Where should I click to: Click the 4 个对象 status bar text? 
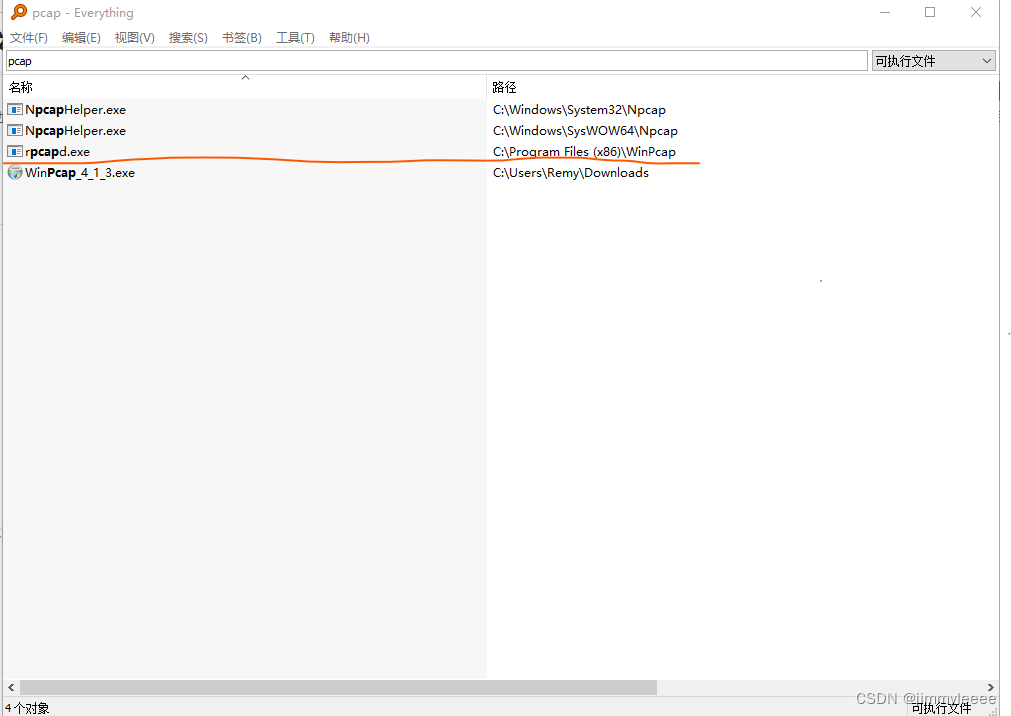[x=27, y=708]
